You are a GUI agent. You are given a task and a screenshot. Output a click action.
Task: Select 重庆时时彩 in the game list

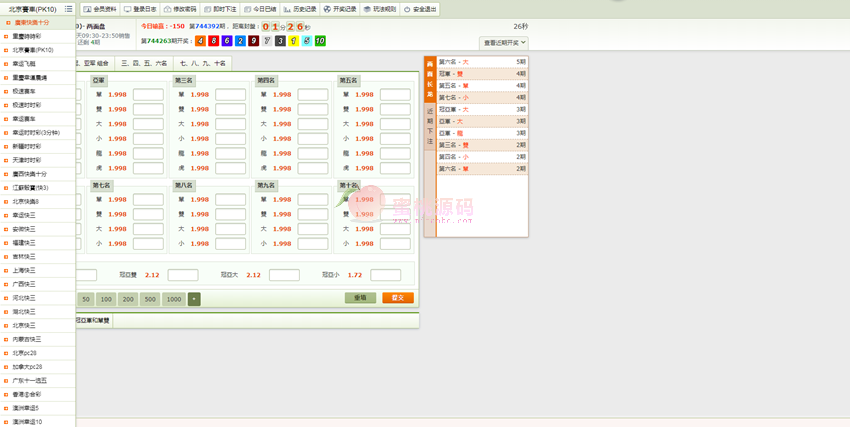pos(27,35)
